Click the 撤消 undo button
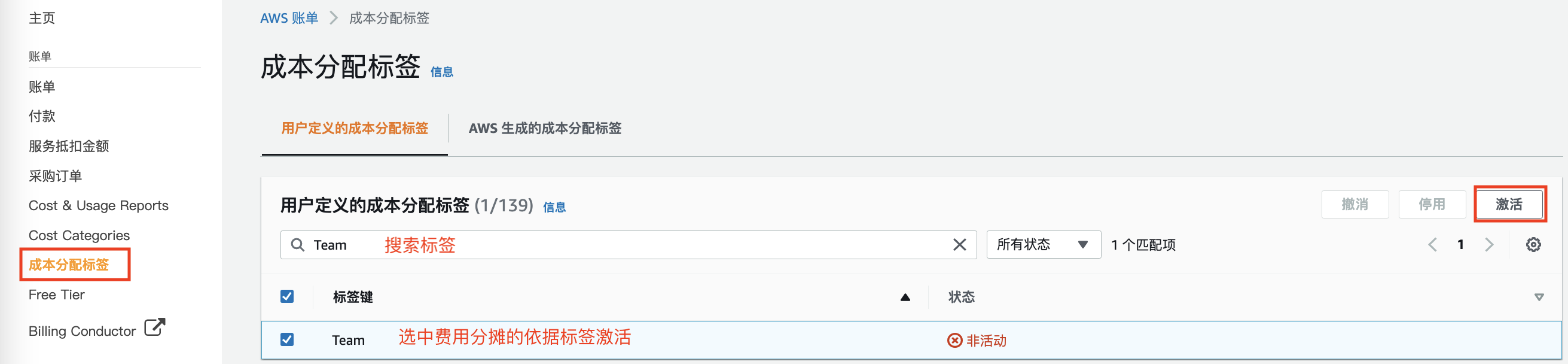The width and height of the screenshot is (1568, 364). [x=1355, y=204]
